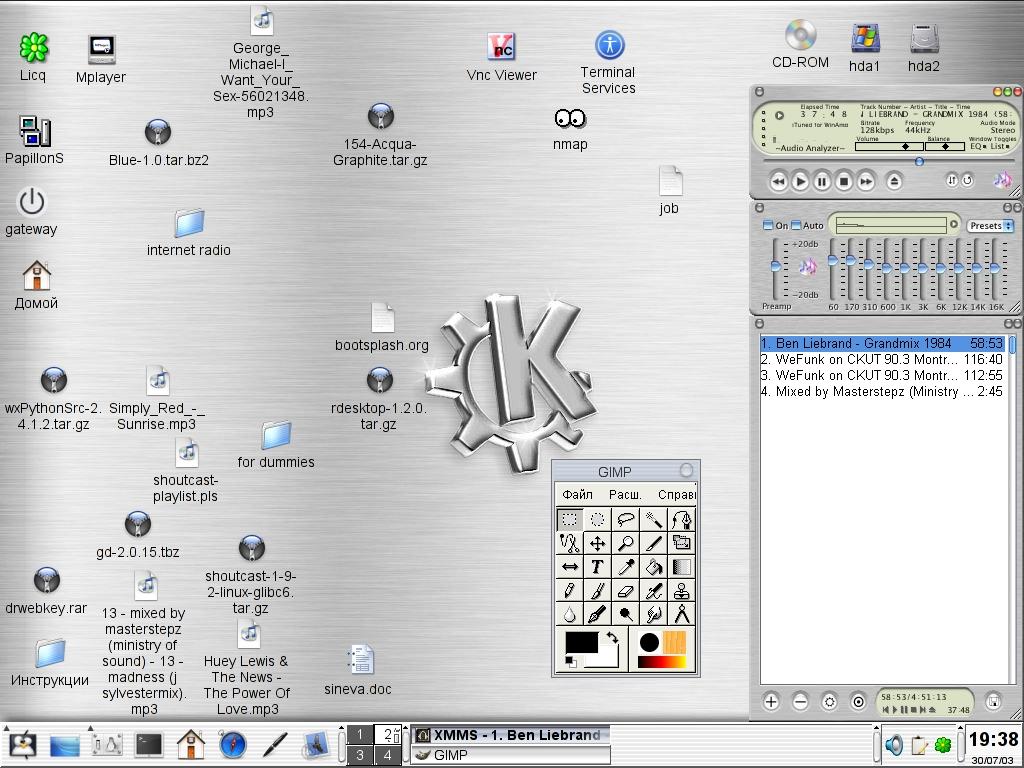
Task: Open the Файл menu in GIMP
Action: click(x=577, y=494)
